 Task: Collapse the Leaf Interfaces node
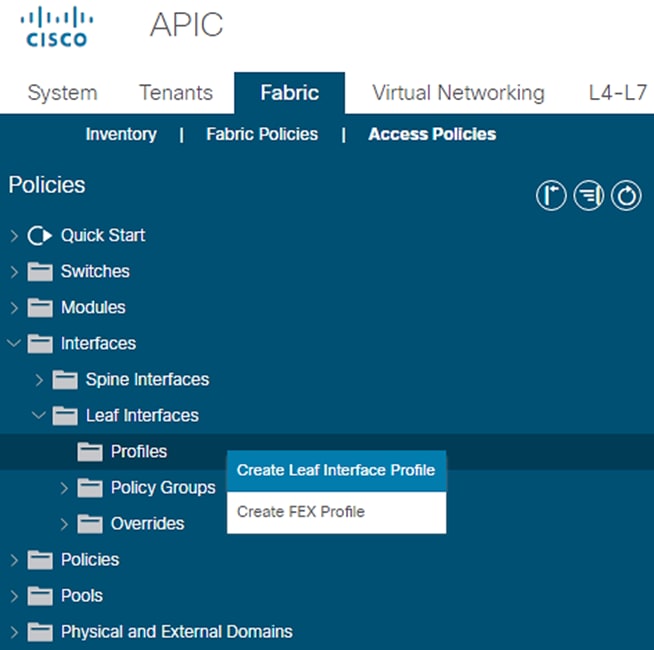point(39,416)
